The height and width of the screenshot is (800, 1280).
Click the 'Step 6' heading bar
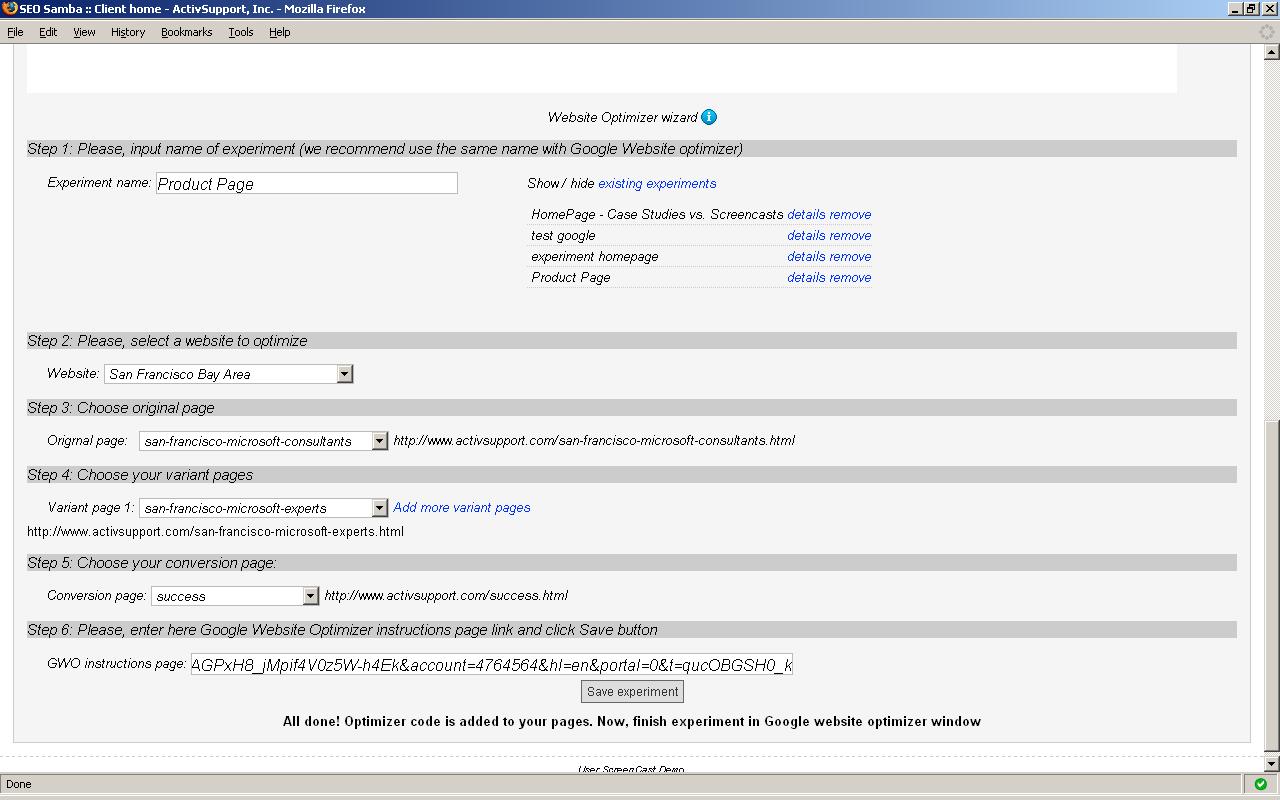(x=632, y=630)
